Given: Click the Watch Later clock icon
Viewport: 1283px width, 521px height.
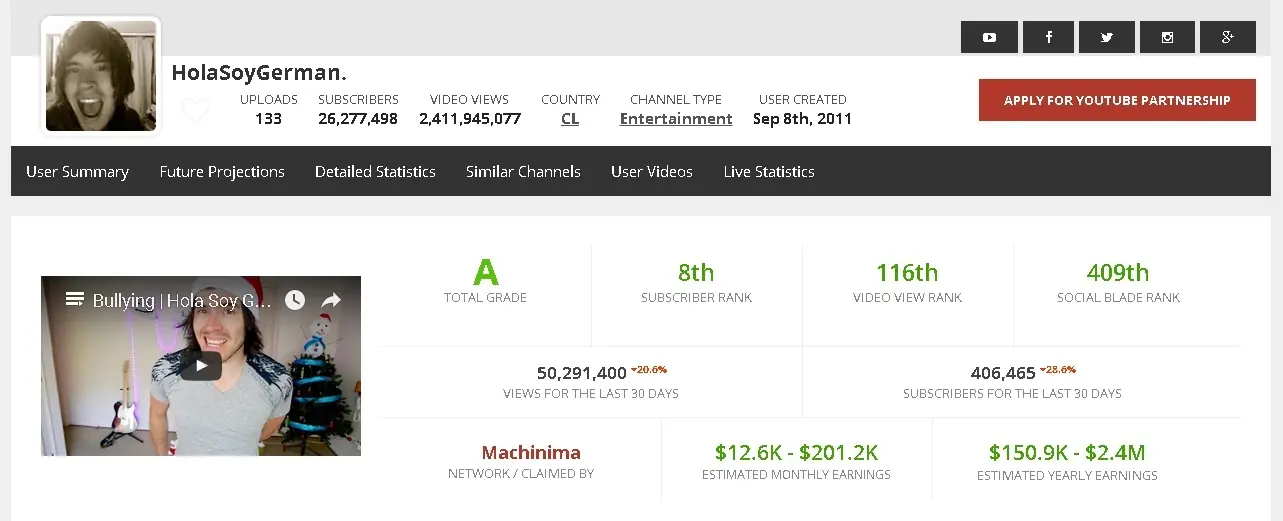Looking at the screenshot, I should pyautogui.click(x=294, y=300).
